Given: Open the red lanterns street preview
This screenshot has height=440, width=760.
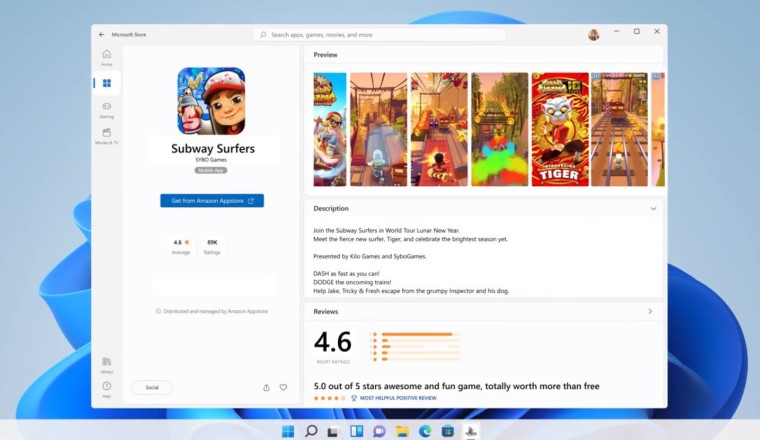Looking at the screenshot, I should click(439, 129).
